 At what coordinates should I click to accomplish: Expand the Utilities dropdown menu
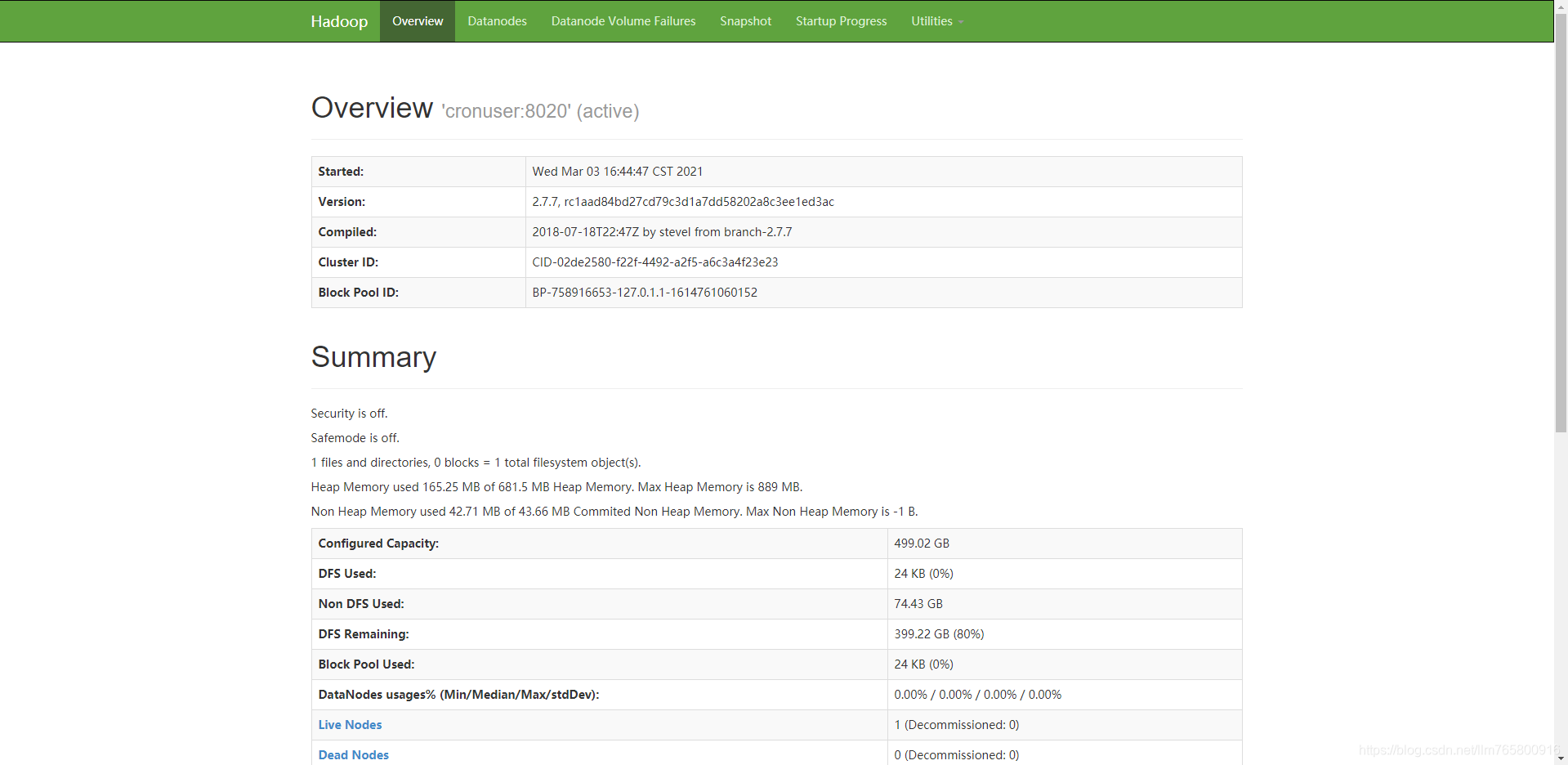click(937, 21)
